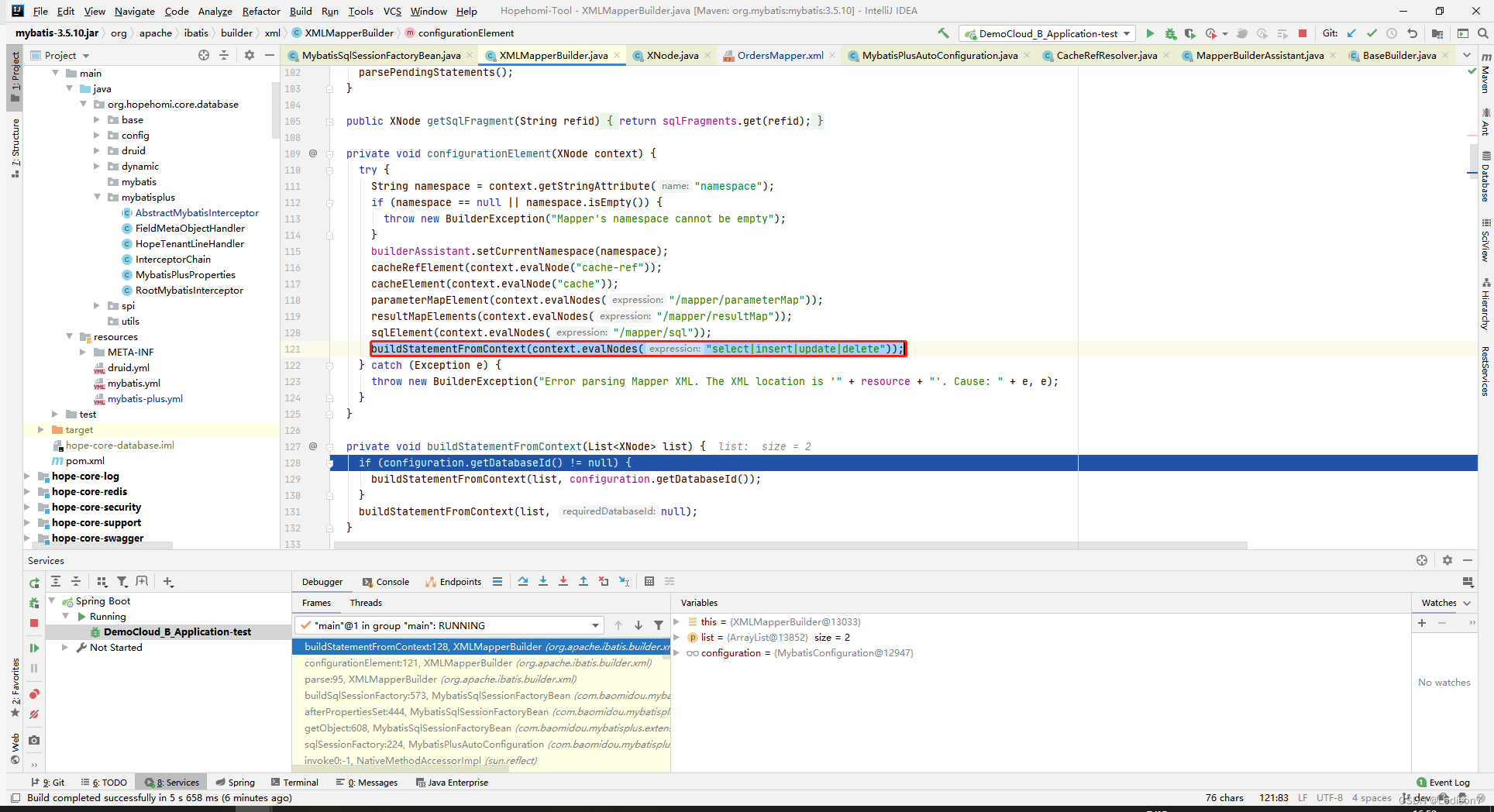Click Run to Cursor icon

coord(624,581)
